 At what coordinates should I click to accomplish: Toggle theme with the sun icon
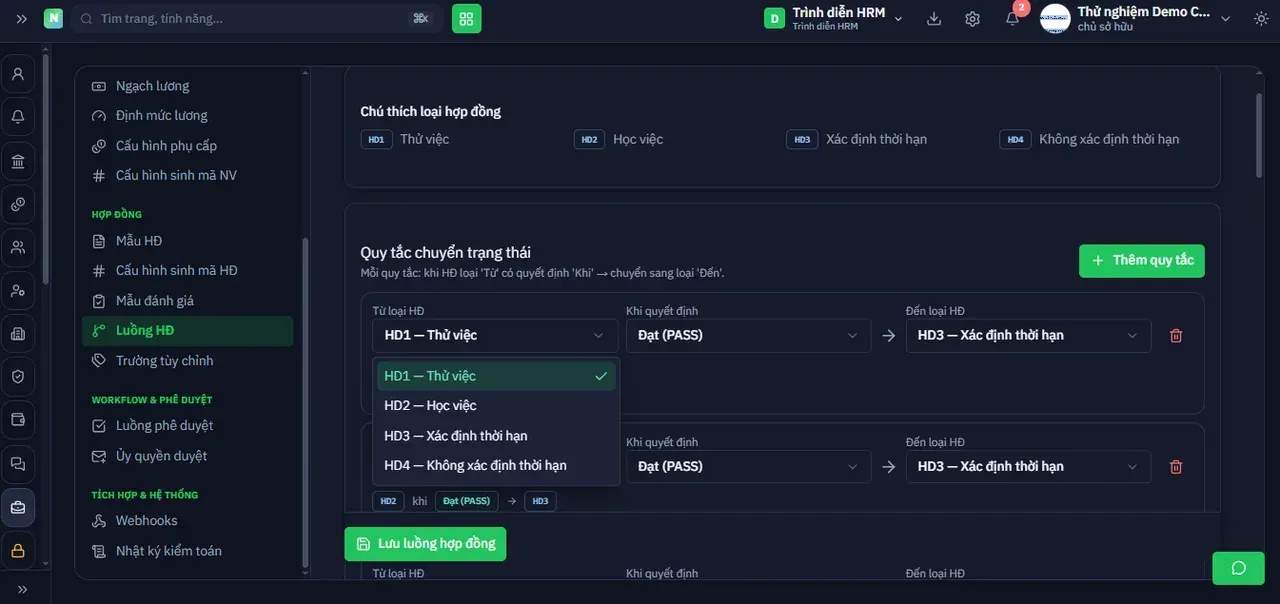(1260, 19)
